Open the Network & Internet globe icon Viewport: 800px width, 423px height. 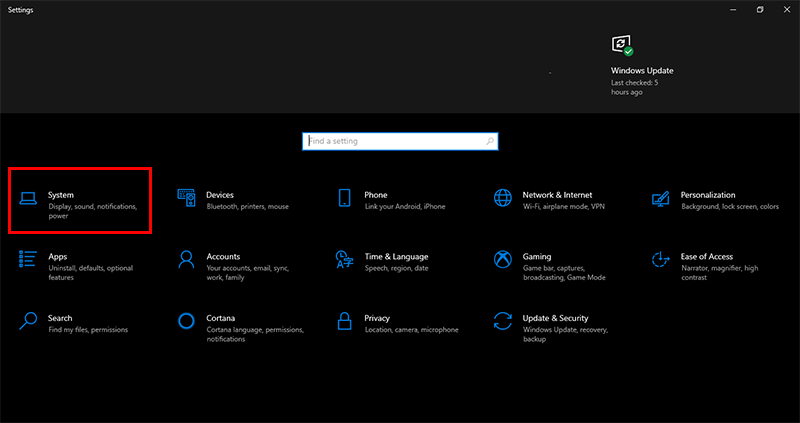503,198
